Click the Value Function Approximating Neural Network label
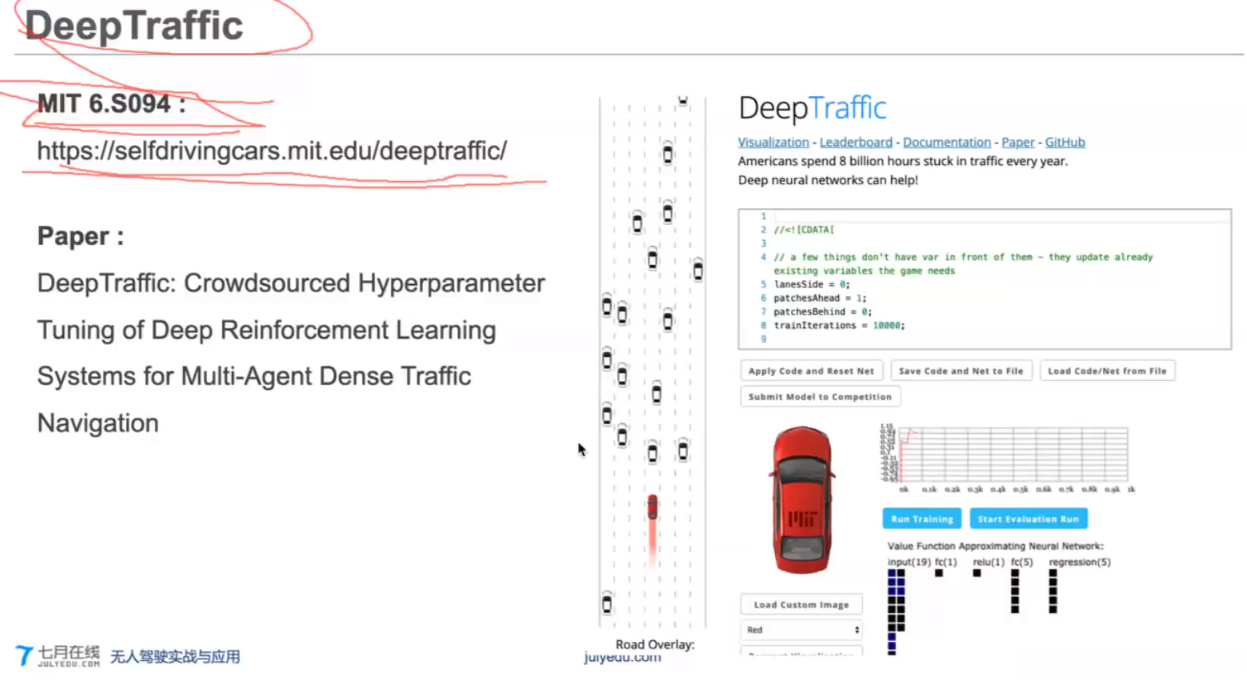The image size is (1247, 684). pyautogui.click(x=995, y=546)
